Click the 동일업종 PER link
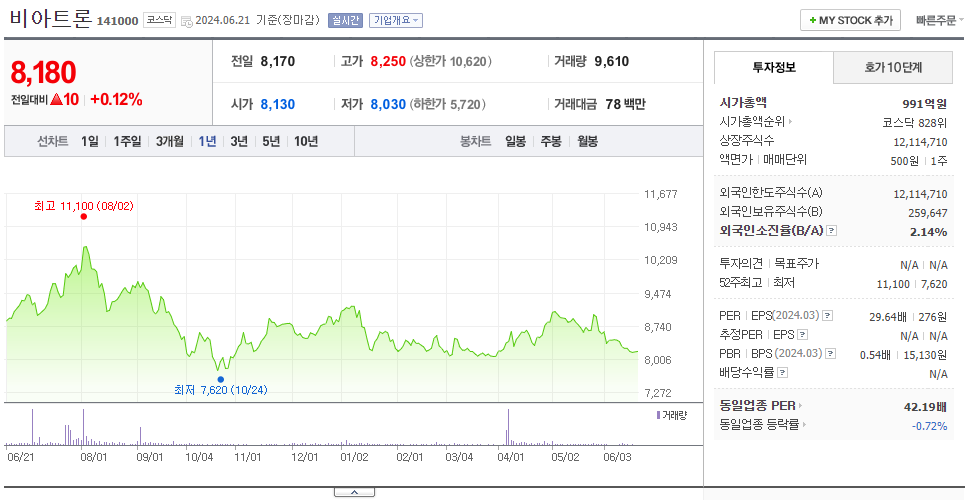The height and width of the screenshot is (500, 968). tap(757, 406)
